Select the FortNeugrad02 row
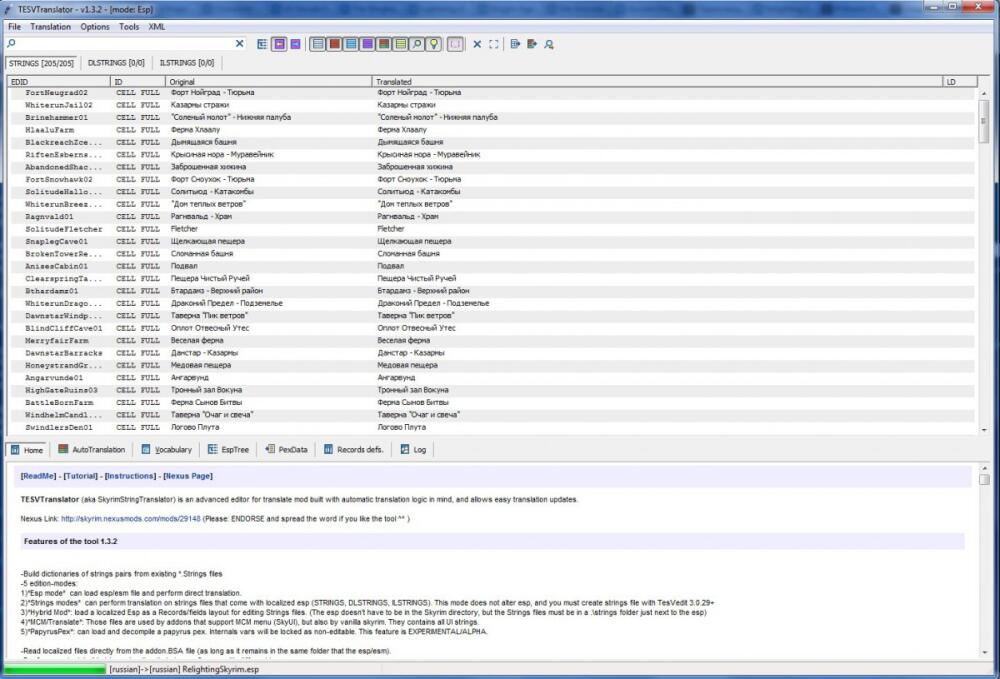 click(x=491, y=92)
